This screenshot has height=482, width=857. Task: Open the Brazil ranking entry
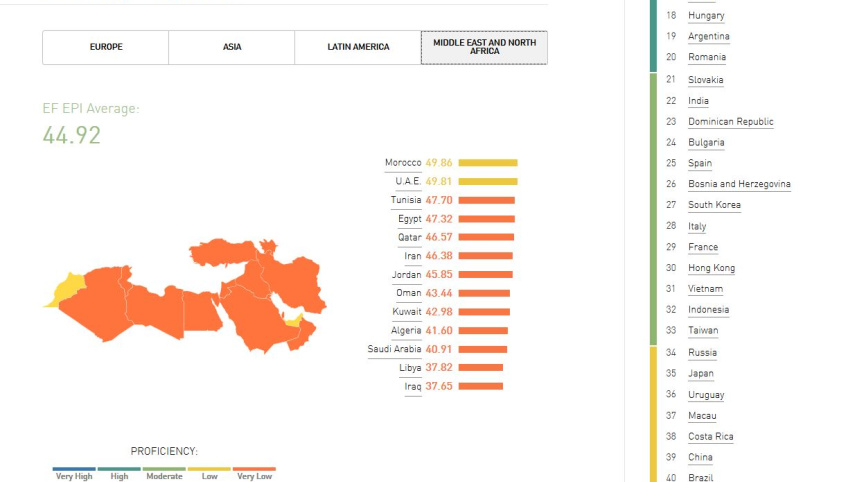(700, 478)
